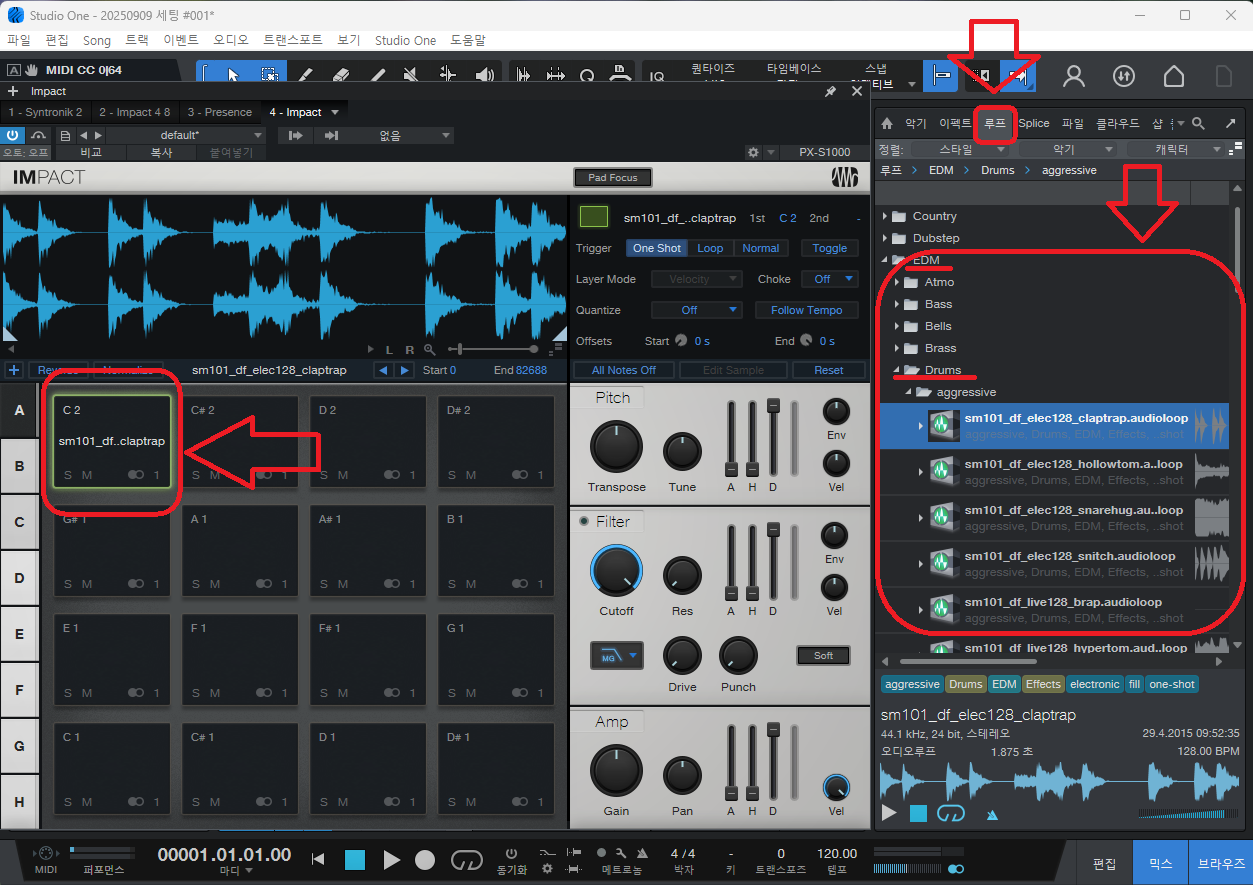Choose the Mute tool icon
The height and width of the screenshot is (885, 1253).
pyautogui.click(x=411, y=75)
